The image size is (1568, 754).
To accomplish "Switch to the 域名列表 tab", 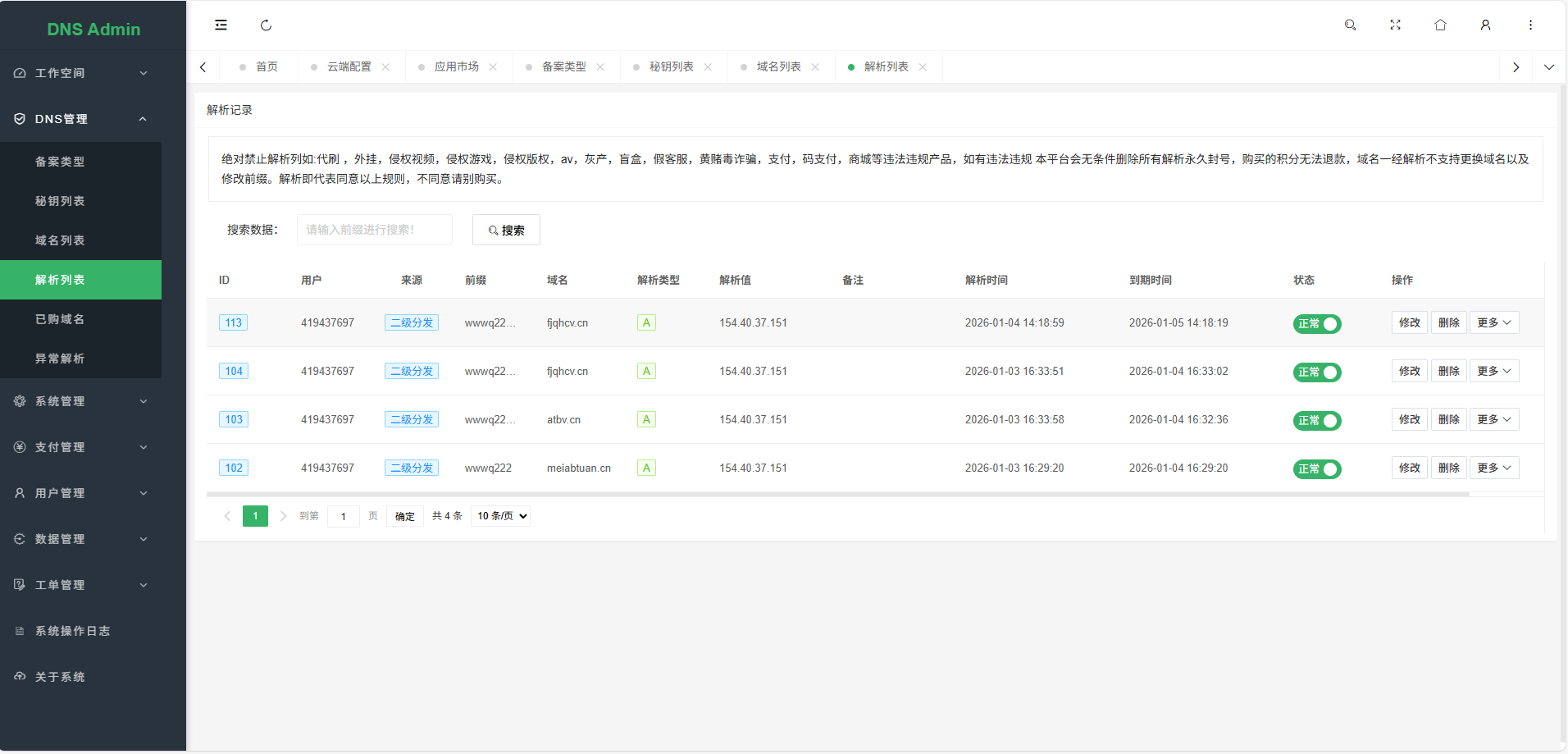I will click(778, 67).
